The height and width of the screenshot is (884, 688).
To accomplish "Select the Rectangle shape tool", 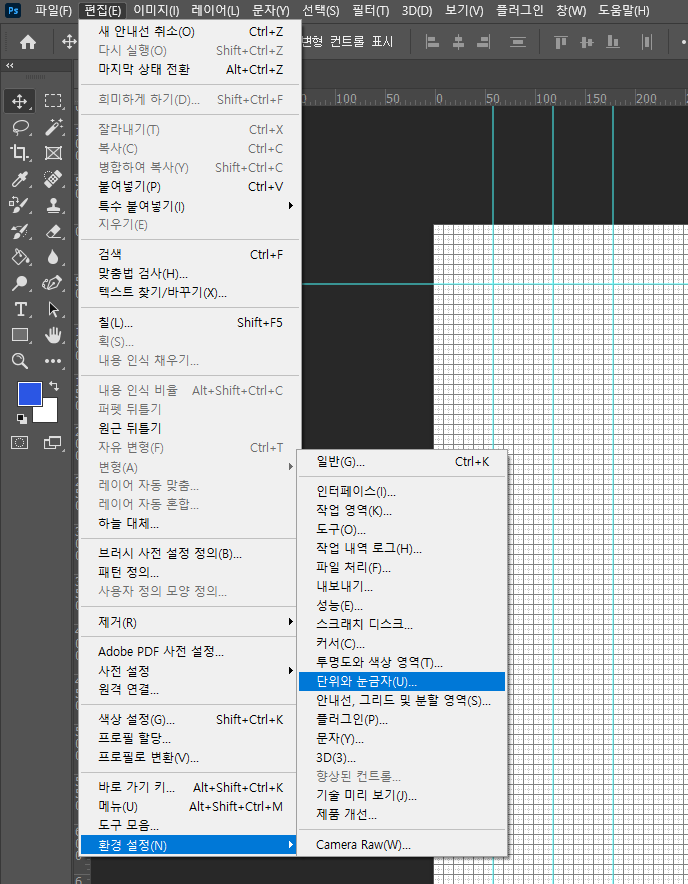I will click(20, 335).
